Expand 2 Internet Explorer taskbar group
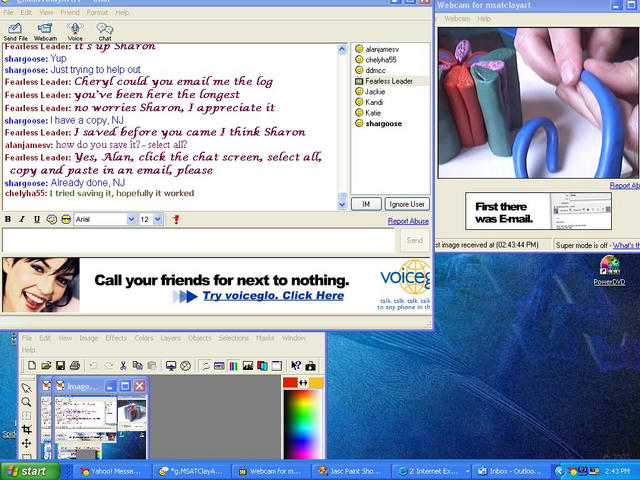The height and width of the screenshot is (480, 640). [x=433, y=471]
